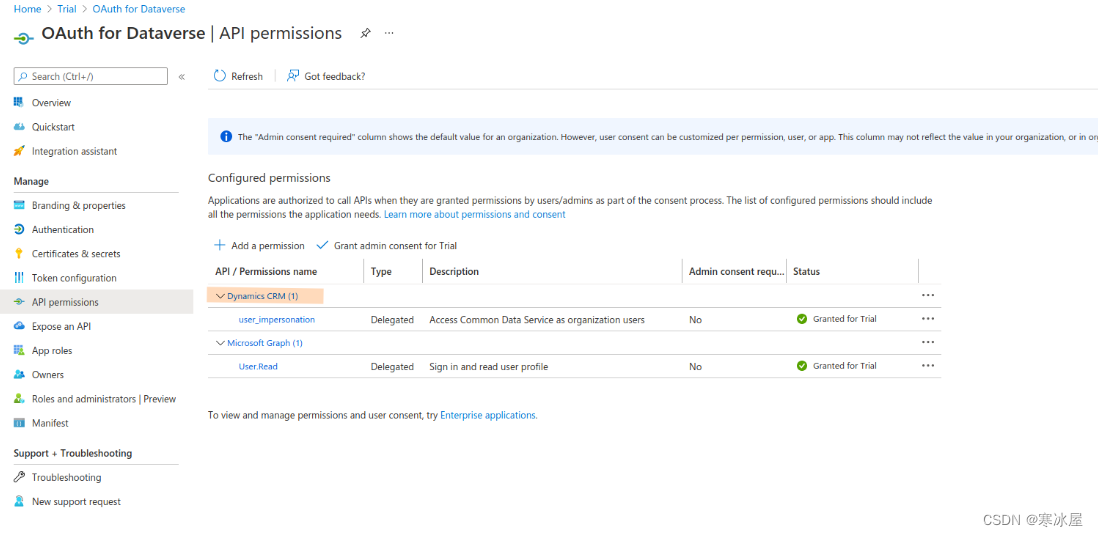
Task: Collapse the Dynamics CRM (1) group
Action: 221,296
